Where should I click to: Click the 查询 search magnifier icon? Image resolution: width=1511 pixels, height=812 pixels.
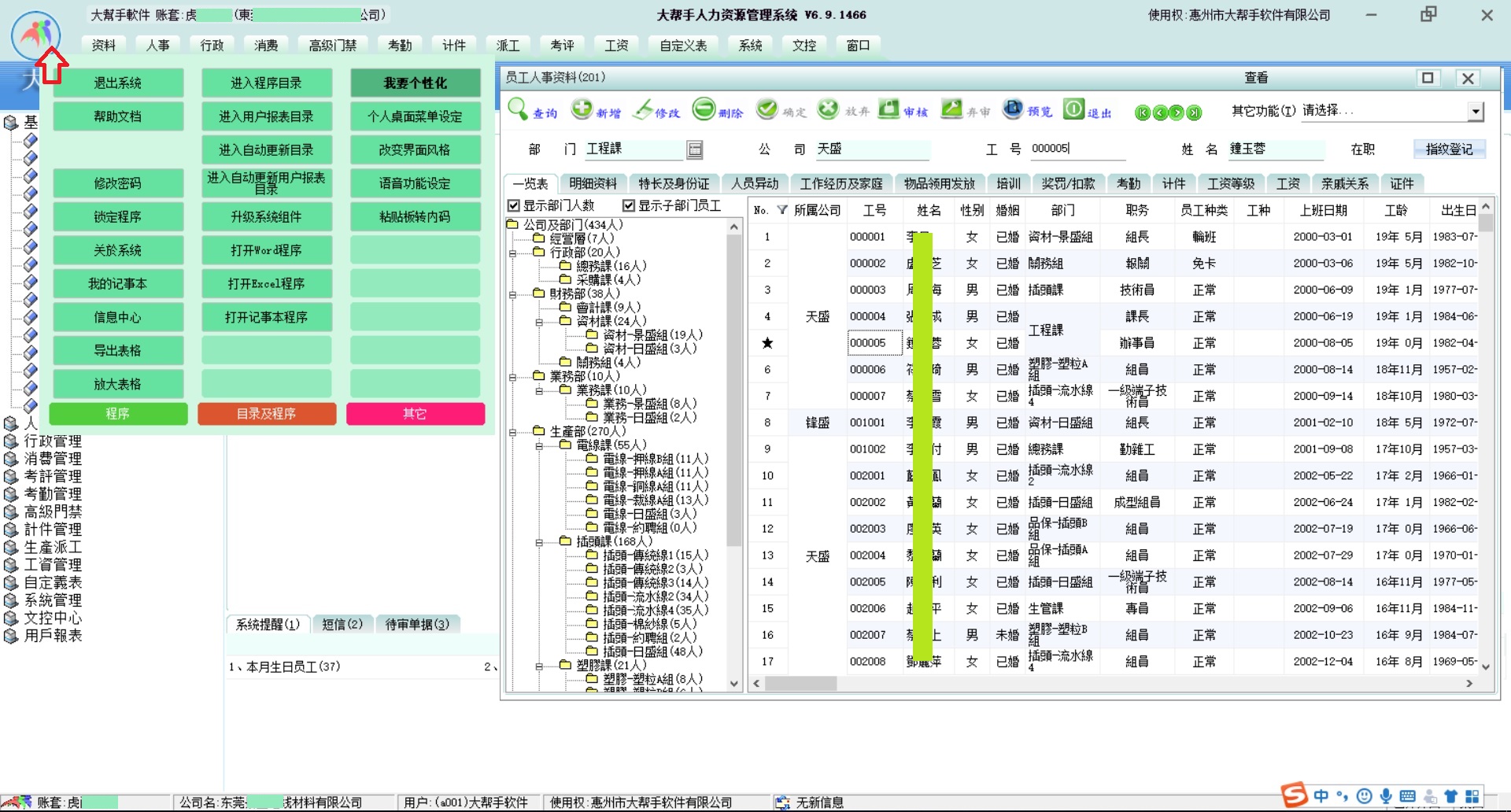[518, 109]
